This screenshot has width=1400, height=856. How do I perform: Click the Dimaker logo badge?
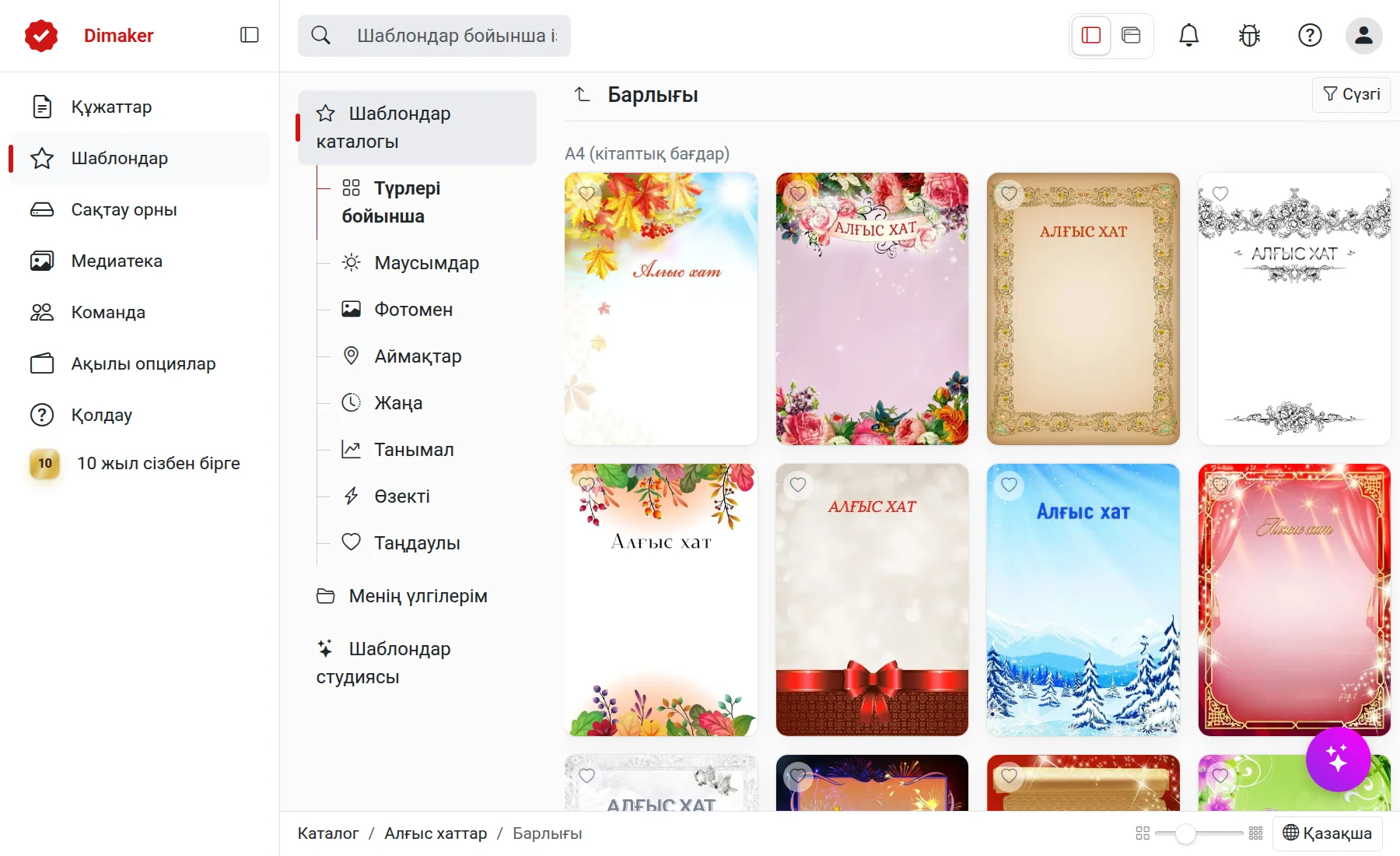41,35
